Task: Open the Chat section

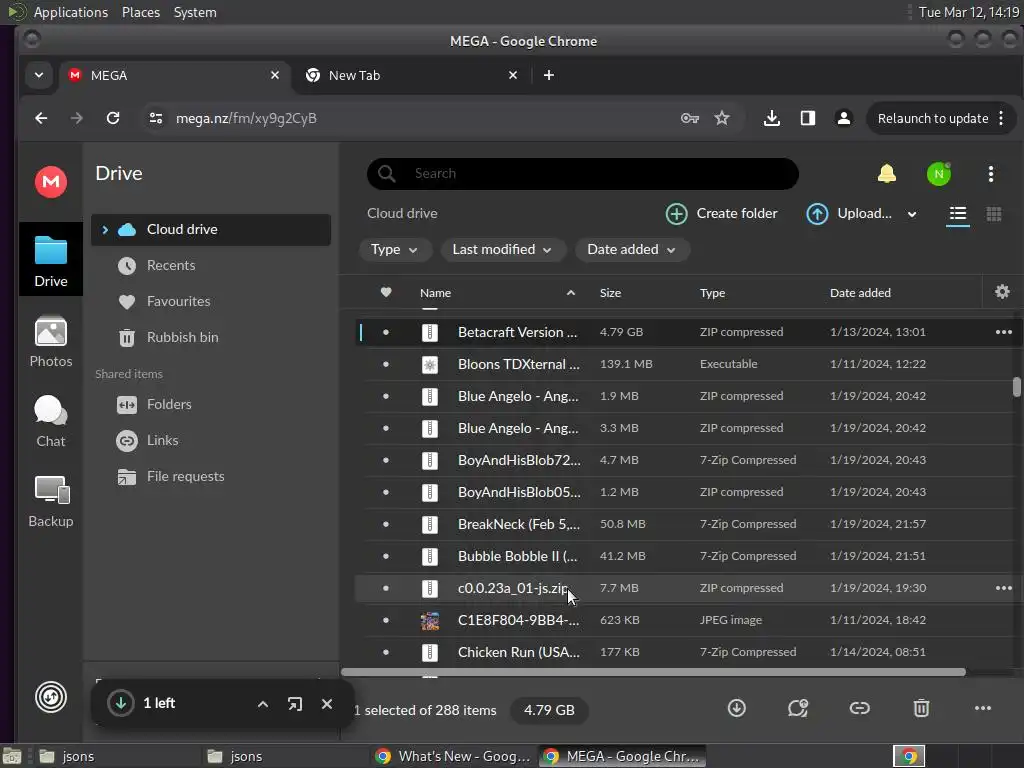Action: [x=51, y=422]
